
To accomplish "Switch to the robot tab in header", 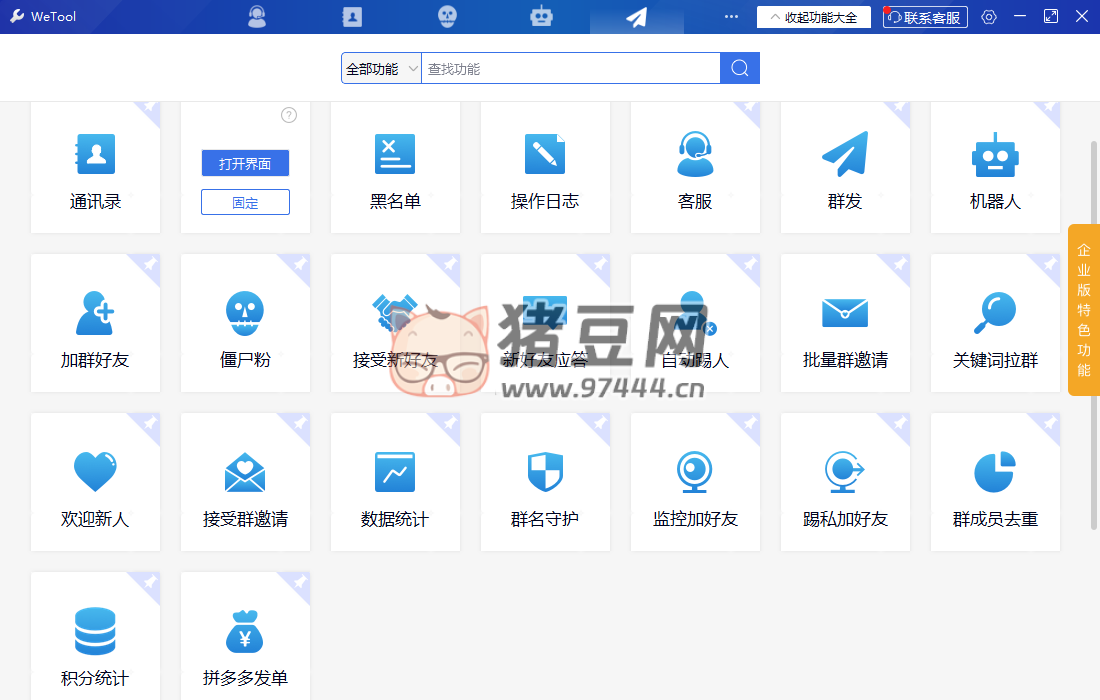I will (x=541, y=17).
